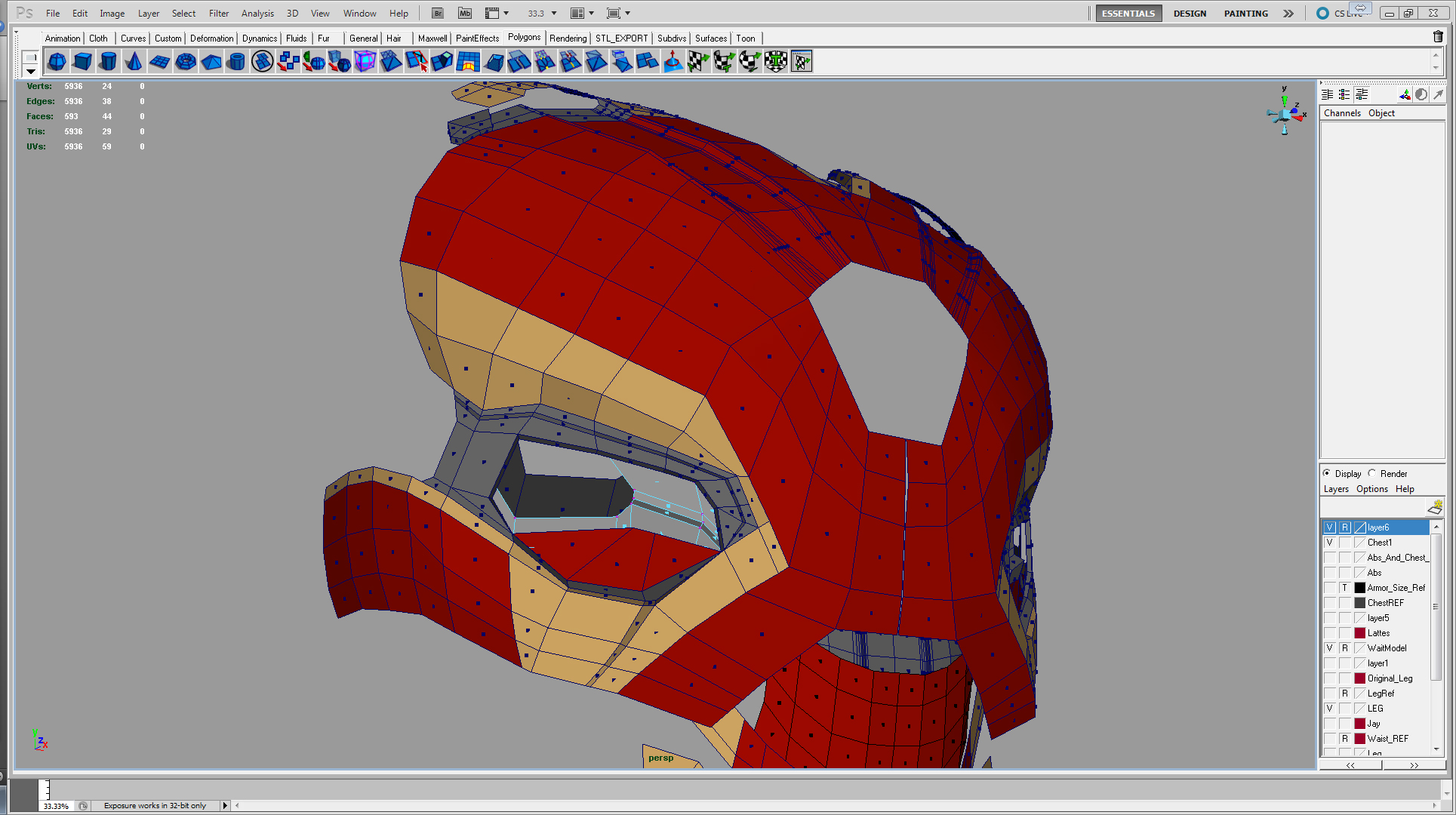Click the layer list scroll down arrow
Screen dimensions: 1456x815
[1436, 749]
